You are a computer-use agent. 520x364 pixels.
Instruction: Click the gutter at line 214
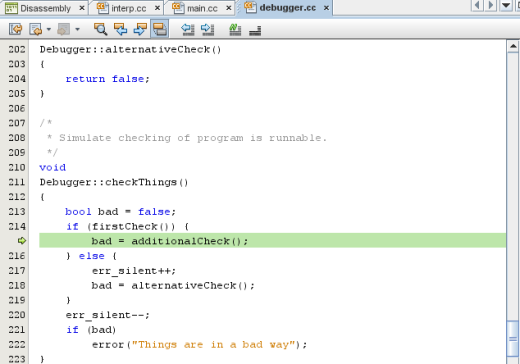click(17, 226)
